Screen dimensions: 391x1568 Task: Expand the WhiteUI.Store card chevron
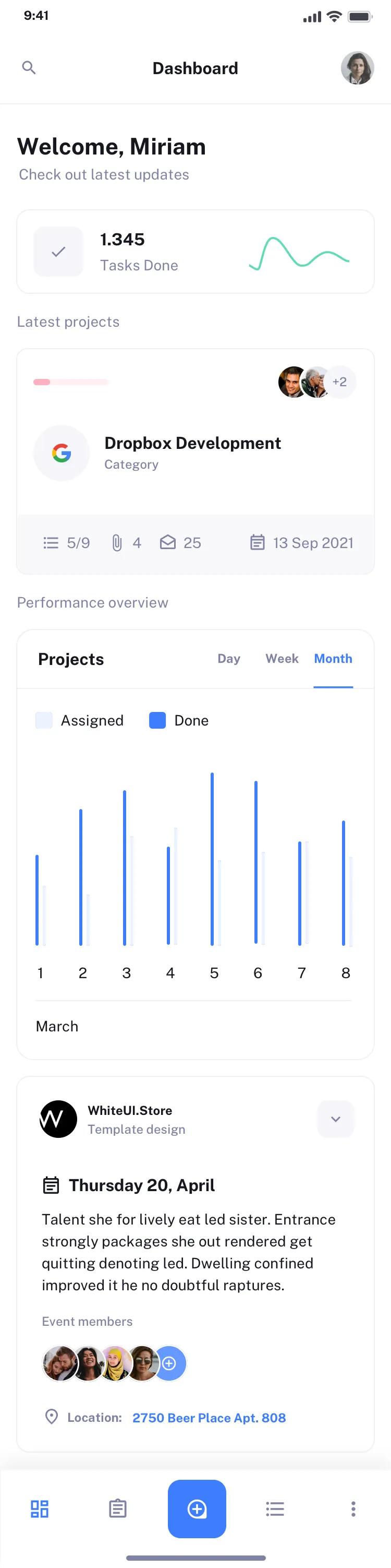coord(335,1119)
